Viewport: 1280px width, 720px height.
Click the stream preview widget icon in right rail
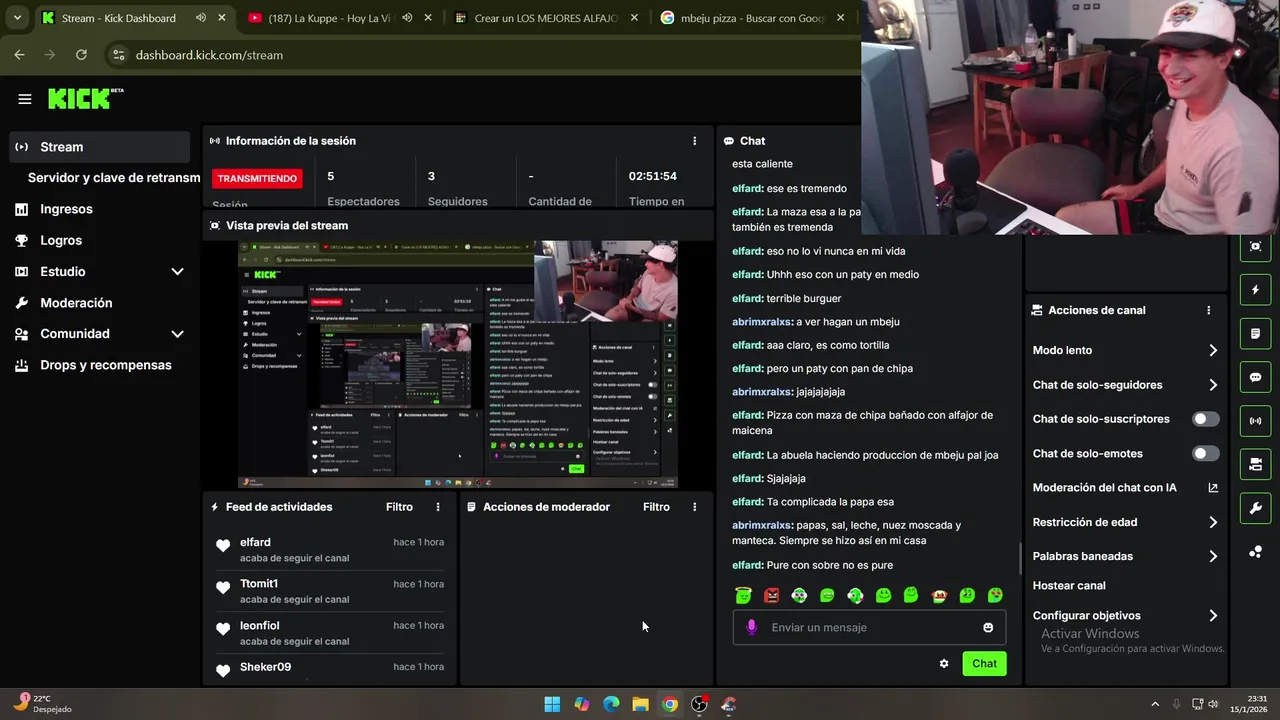[1255, 246]
